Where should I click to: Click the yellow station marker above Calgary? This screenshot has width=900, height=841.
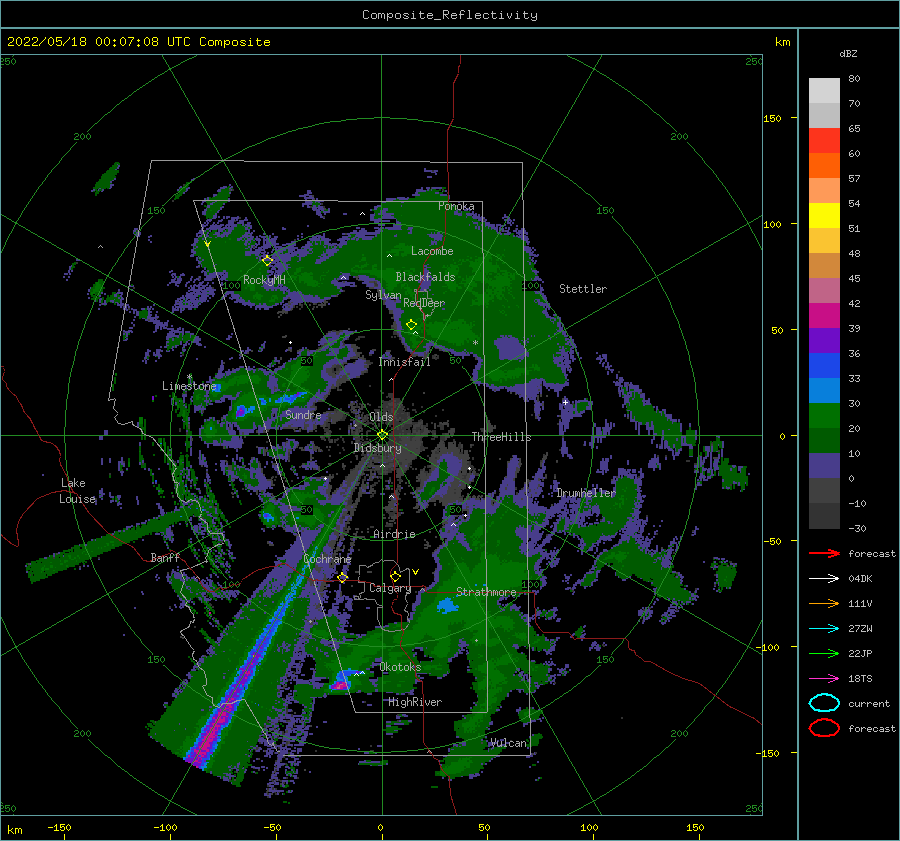click(x=395, y=576)
